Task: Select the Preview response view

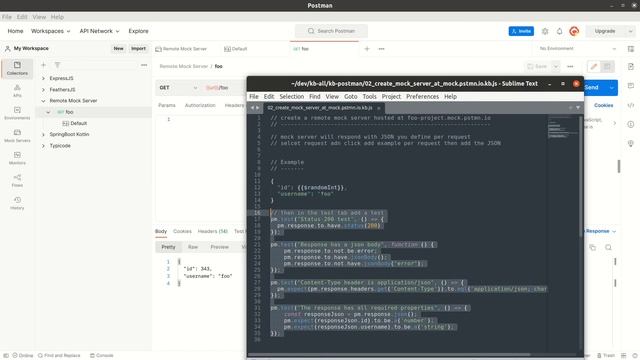Action: pyautogui.click(x=219, y=247)
